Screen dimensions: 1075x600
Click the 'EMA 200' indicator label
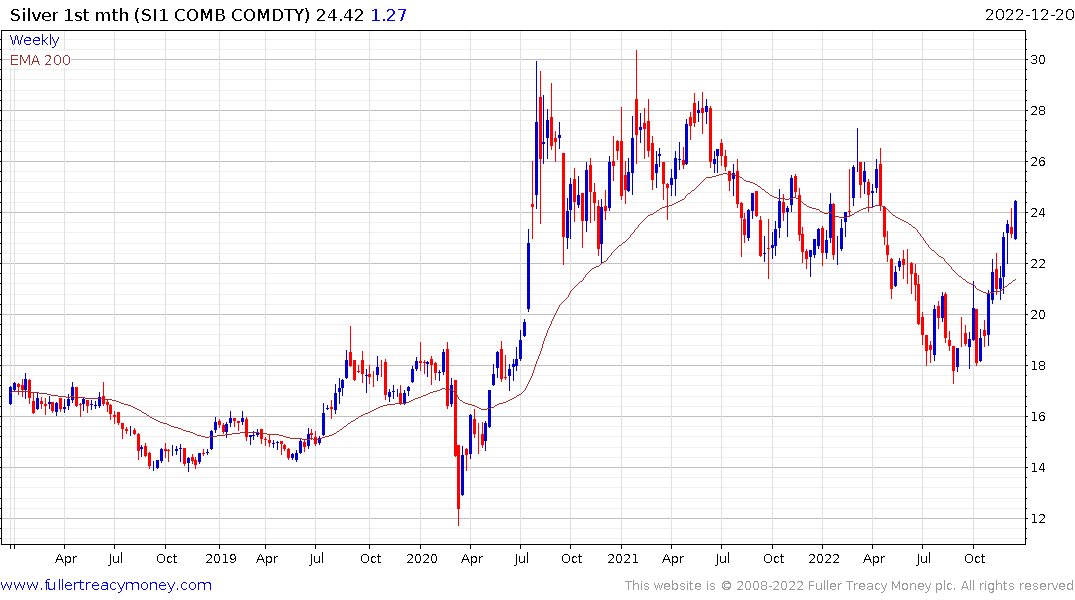(40, 60)
